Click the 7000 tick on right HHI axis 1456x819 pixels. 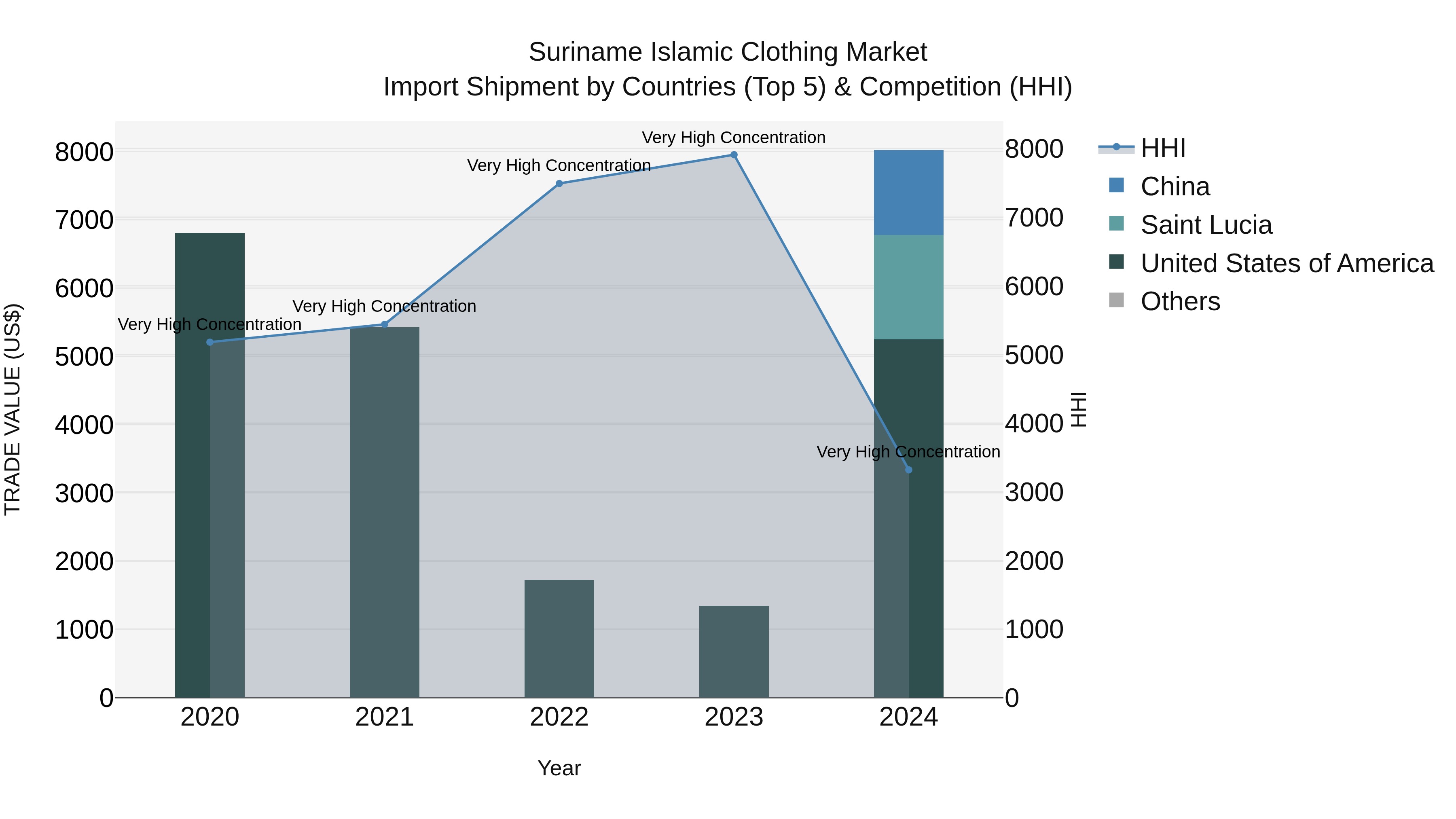(1034, 218)
